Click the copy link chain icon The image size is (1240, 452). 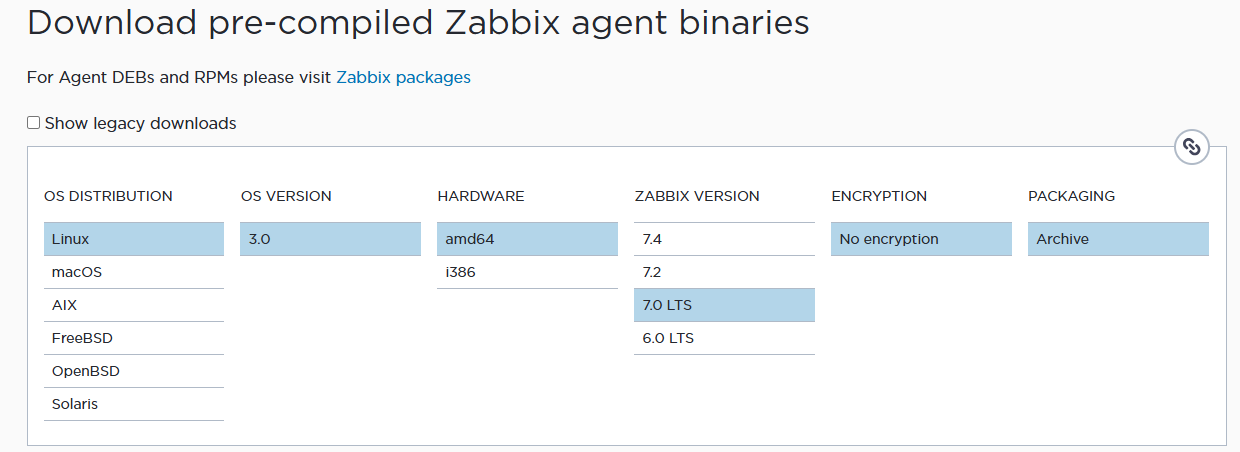pyautogui.click(x=1191, y=147)
